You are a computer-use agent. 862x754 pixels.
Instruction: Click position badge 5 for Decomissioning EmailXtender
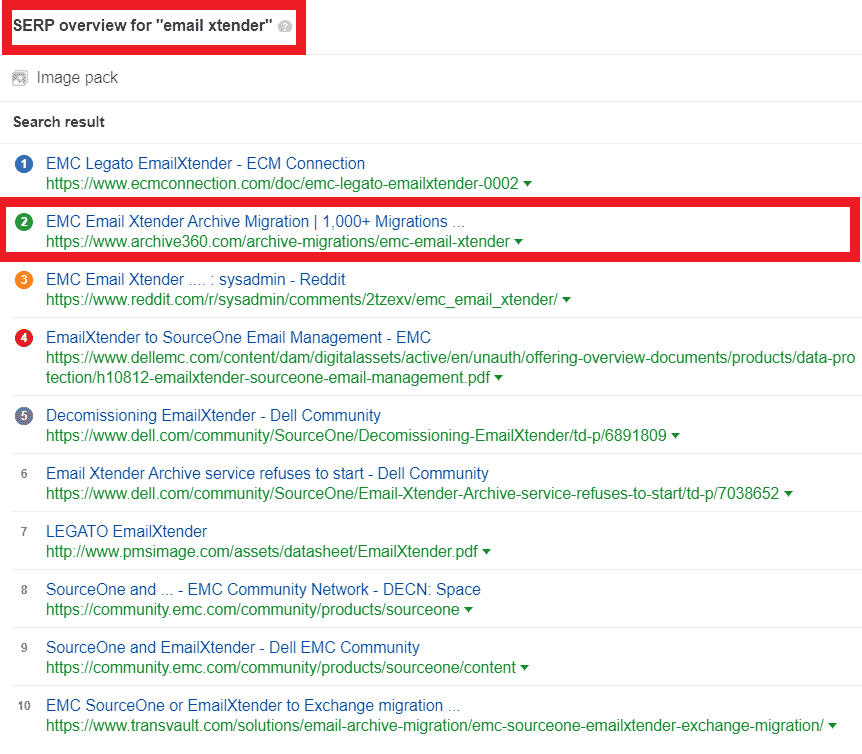point(24,416)
